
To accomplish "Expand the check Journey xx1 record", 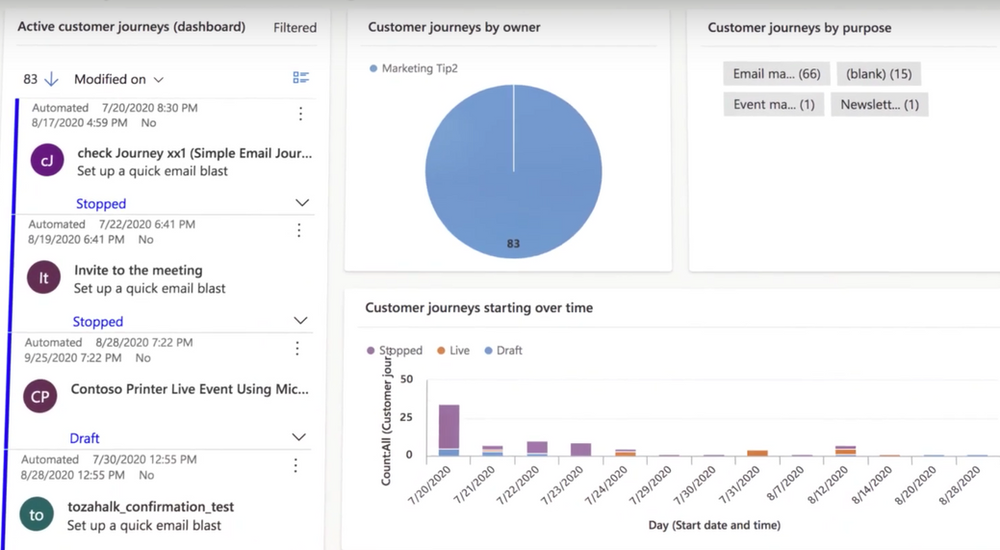I will (303, 203).
